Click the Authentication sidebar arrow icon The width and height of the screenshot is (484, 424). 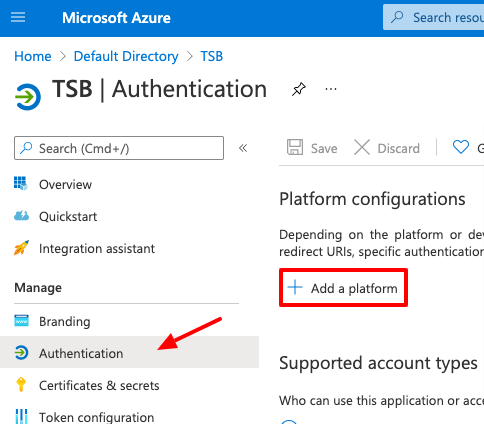pyautogui.click(x=21, y=353)
